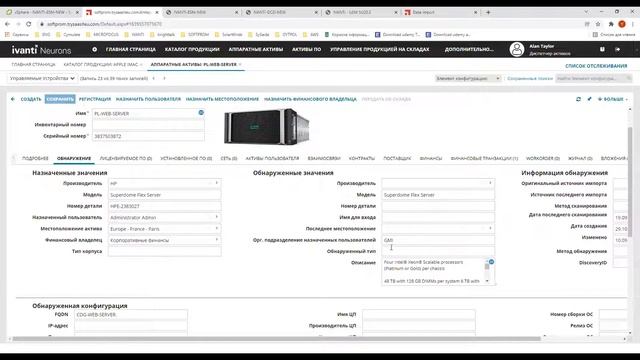Open Местоположение актива Europe - France dropdown
Image resolution: width=640 pixels, height=360 pixels.
(x=216, y=229)
